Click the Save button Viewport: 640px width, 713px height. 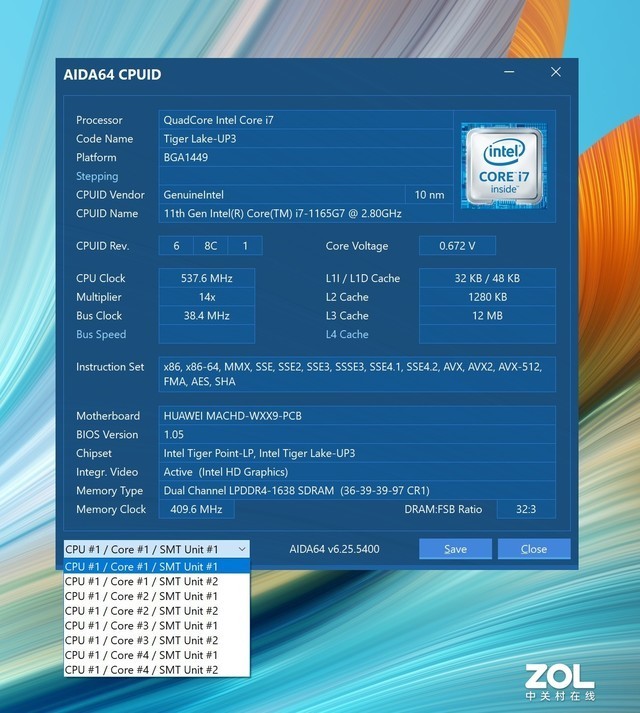[455, 549]
